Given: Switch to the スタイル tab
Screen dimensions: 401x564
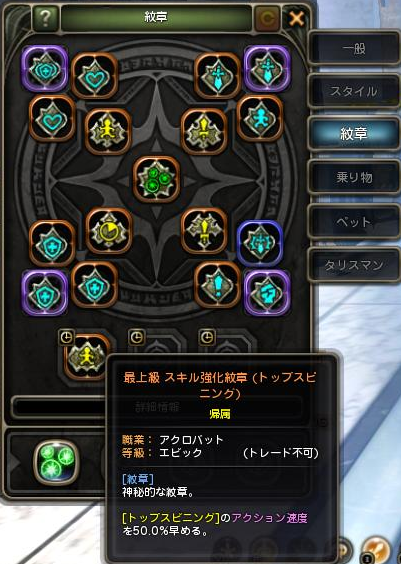Looking at the screenshot, I should coord(354,91).
